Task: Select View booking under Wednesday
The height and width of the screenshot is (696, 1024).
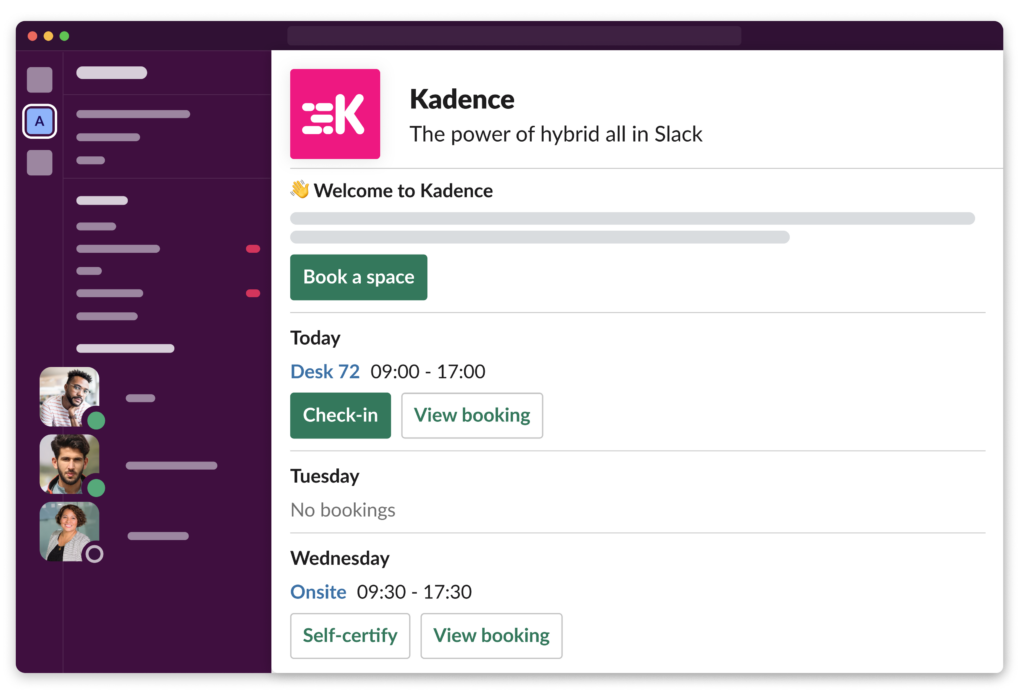Action: pyautogui.click(x=491, y=635)
